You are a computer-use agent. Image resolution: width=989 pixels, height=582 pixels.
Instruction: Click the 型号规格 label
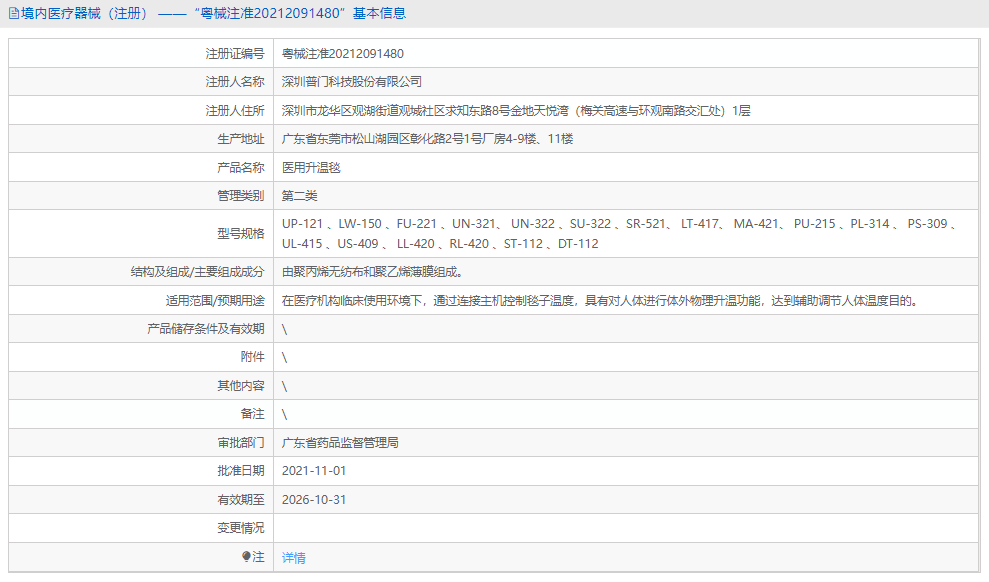[x=240, y=233]
